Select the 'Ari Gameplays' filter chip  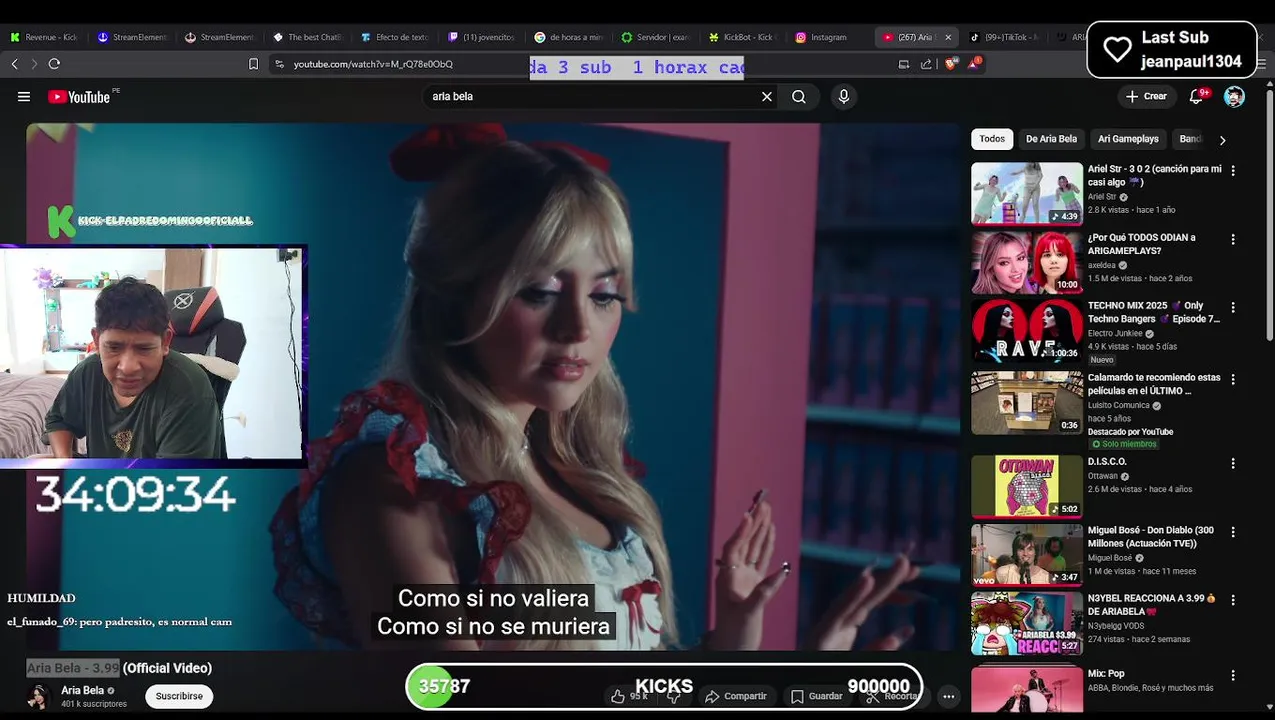coord(1128,139)
